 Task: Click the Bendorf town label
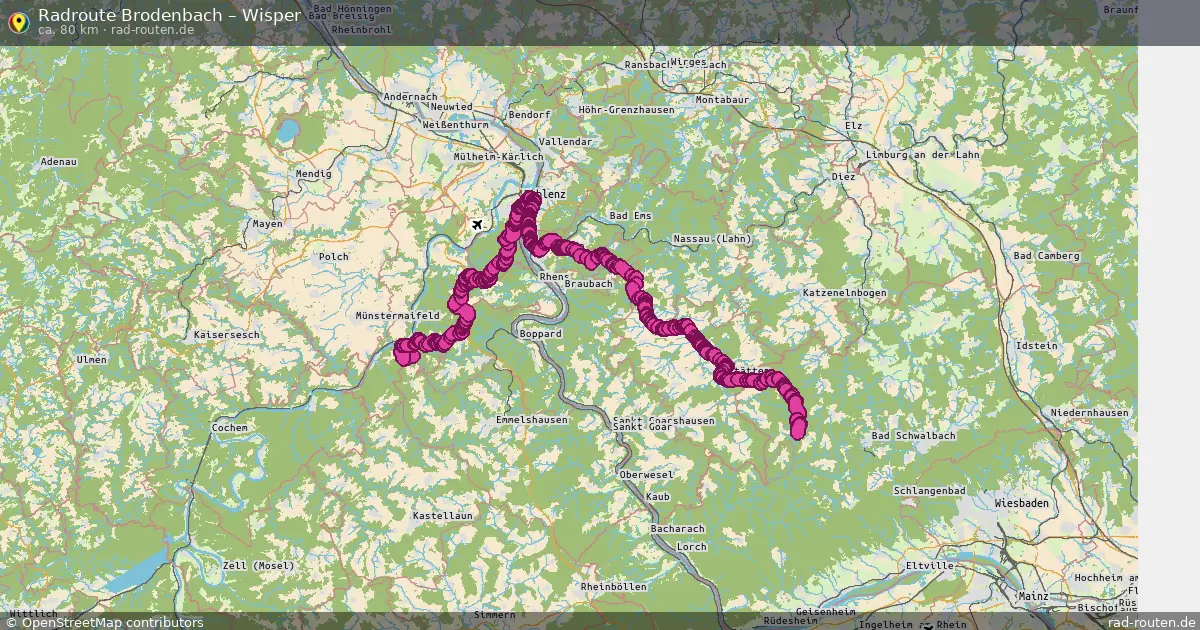coord(530,115)
